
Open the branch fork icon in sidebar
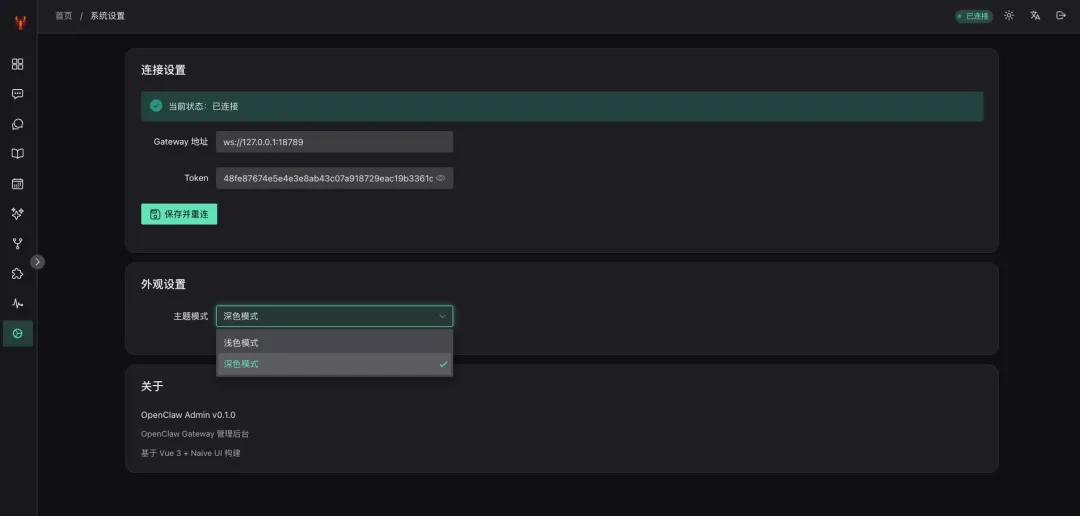[x=17, y=243]
